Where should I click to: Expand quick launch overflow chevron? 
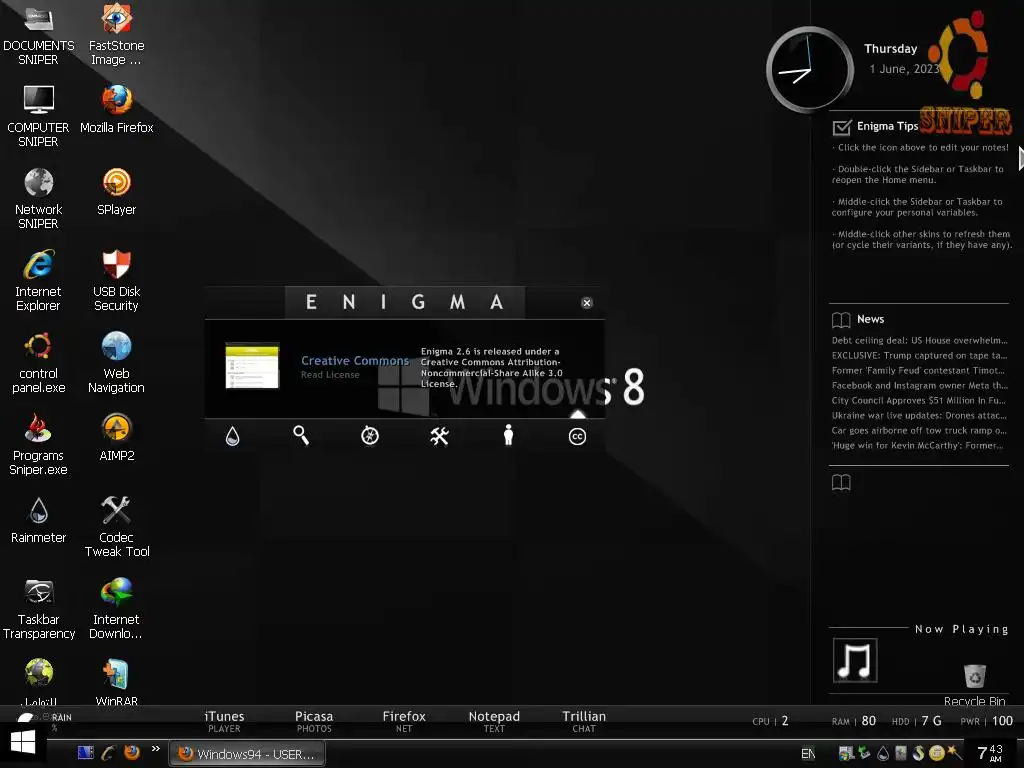155,749
